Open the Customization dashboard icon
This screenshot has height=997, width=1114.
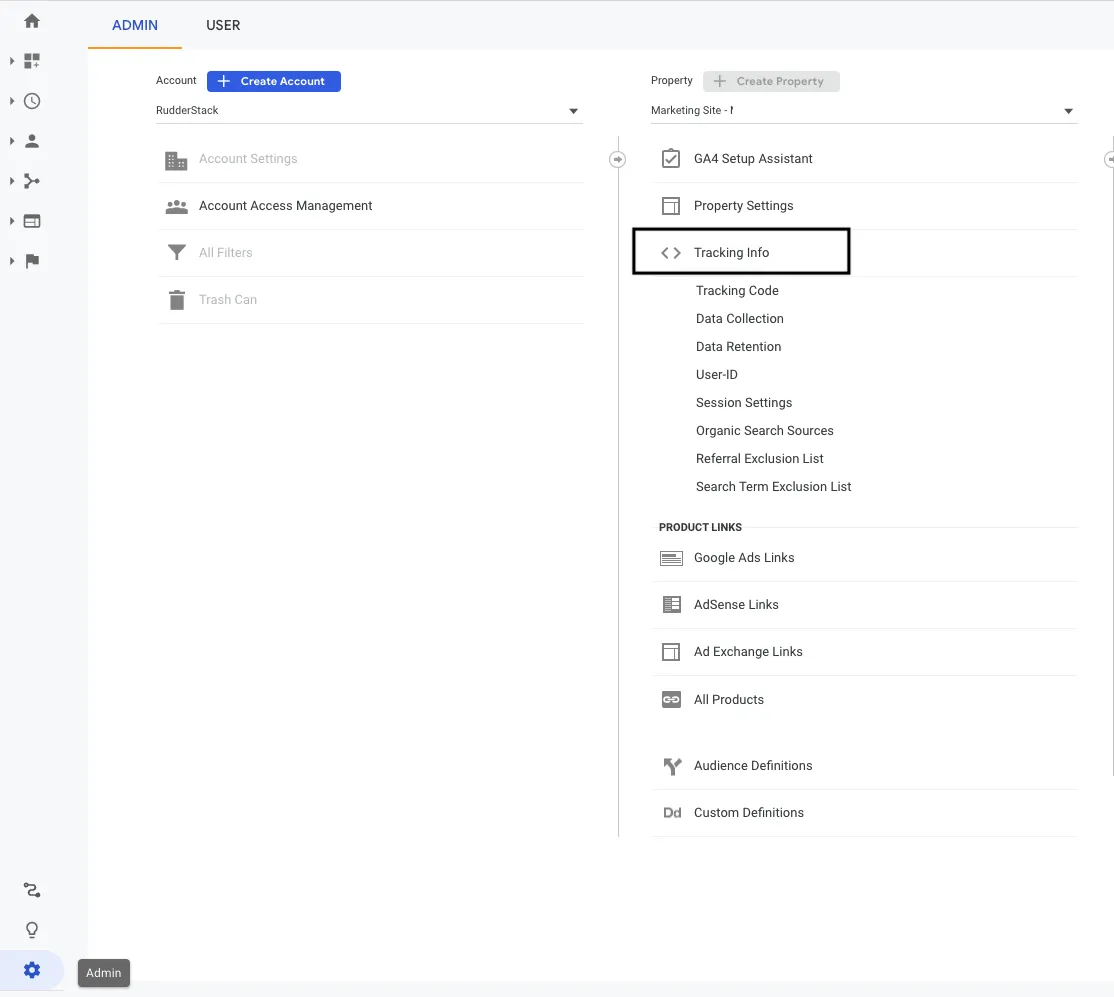[x=32, y=61]
